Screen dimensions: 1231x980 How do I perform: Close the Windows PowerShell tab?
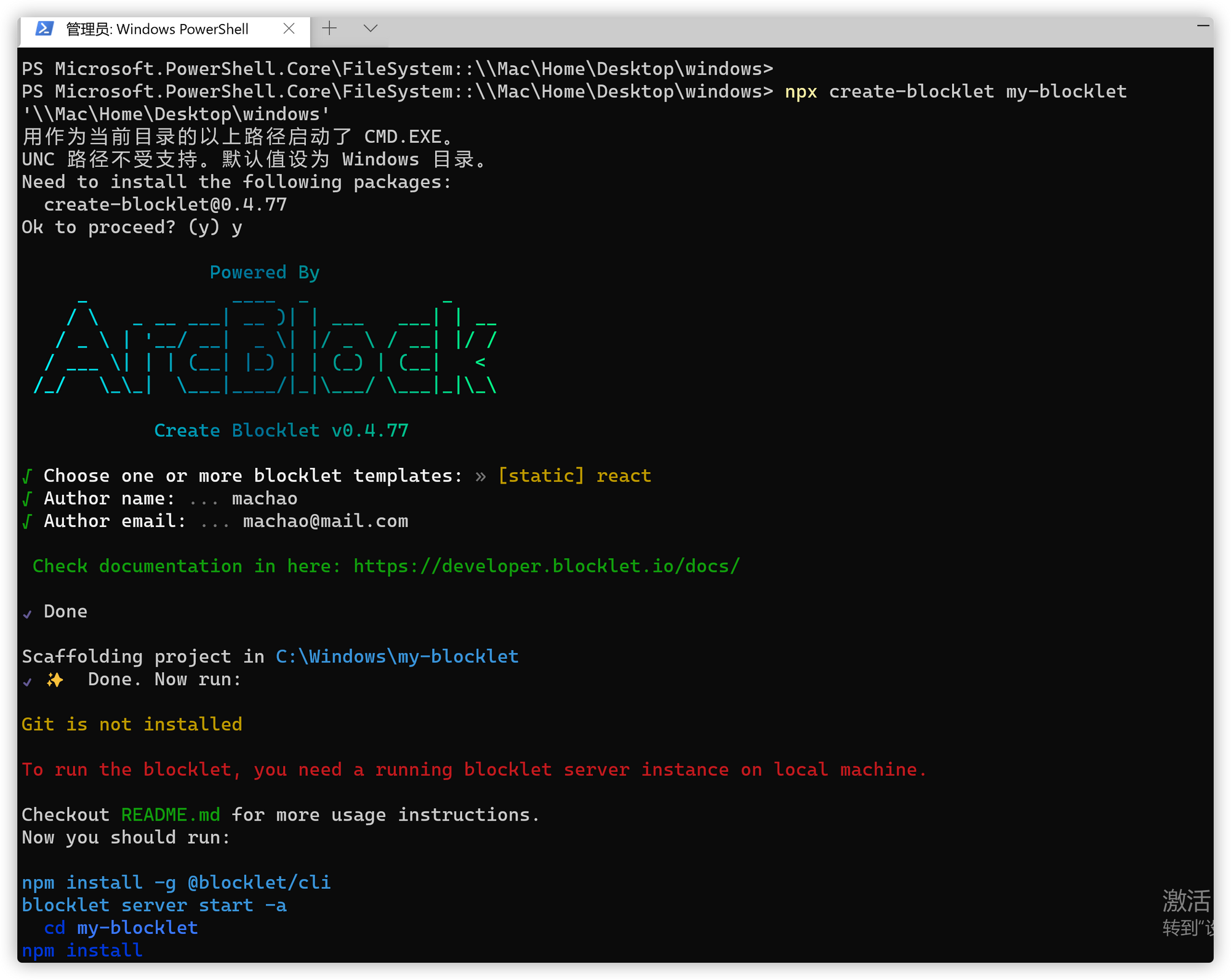(289, 28)
